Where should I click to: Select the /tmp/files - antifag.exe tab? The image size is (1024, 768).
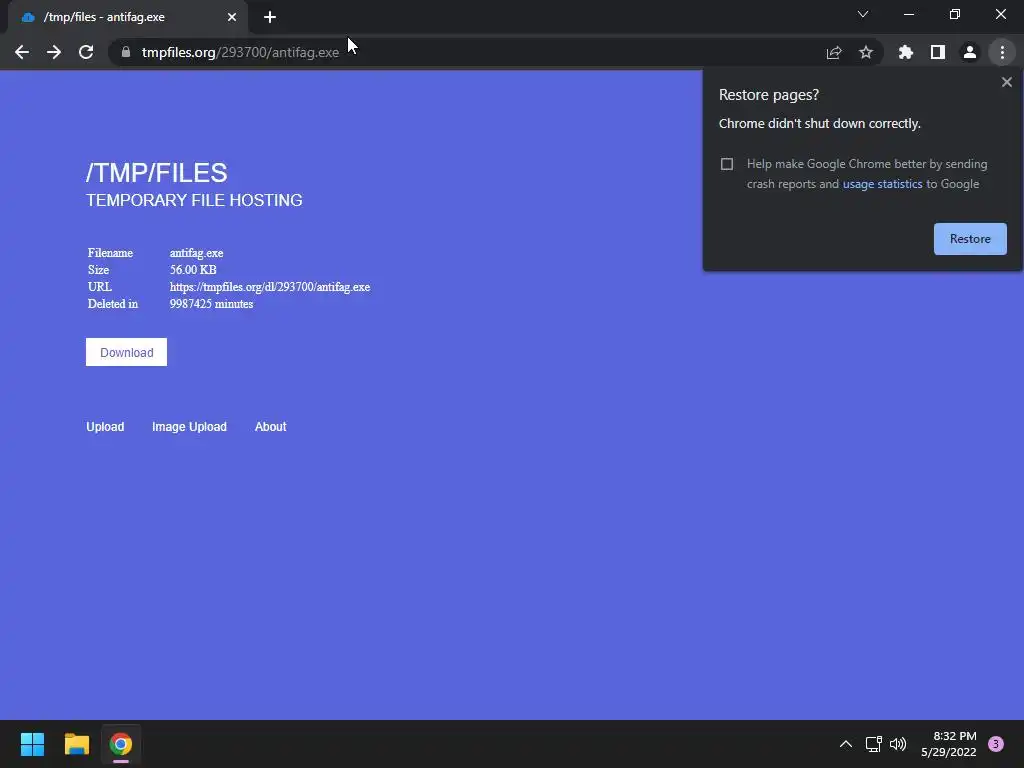(x=128, y=17)
